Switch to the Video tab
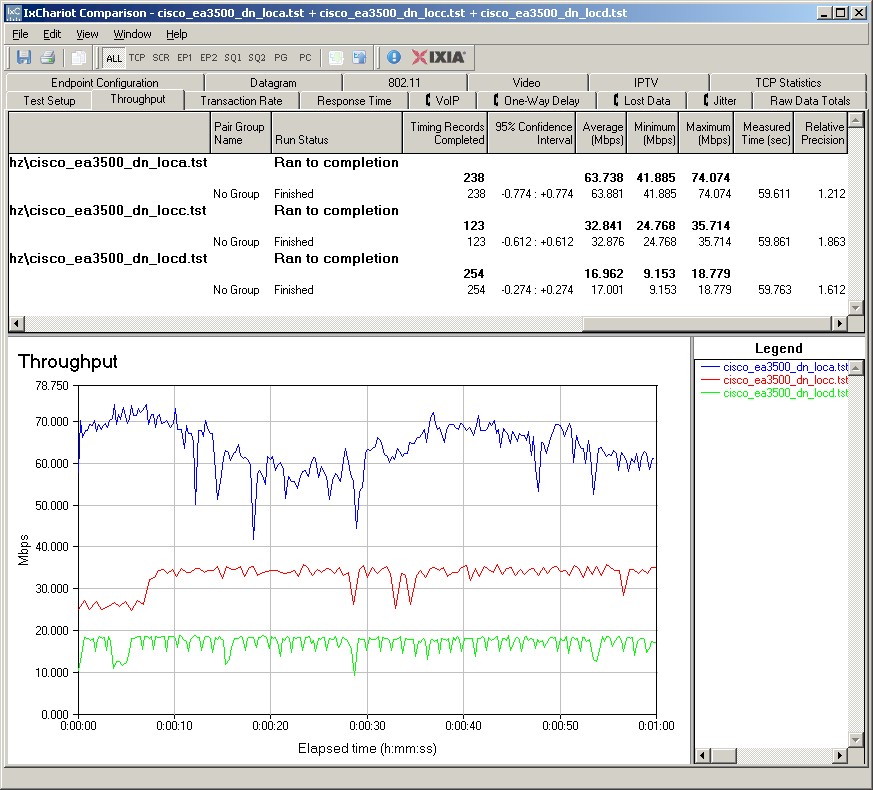The image size is (873, 790). [x=526, y=82]
